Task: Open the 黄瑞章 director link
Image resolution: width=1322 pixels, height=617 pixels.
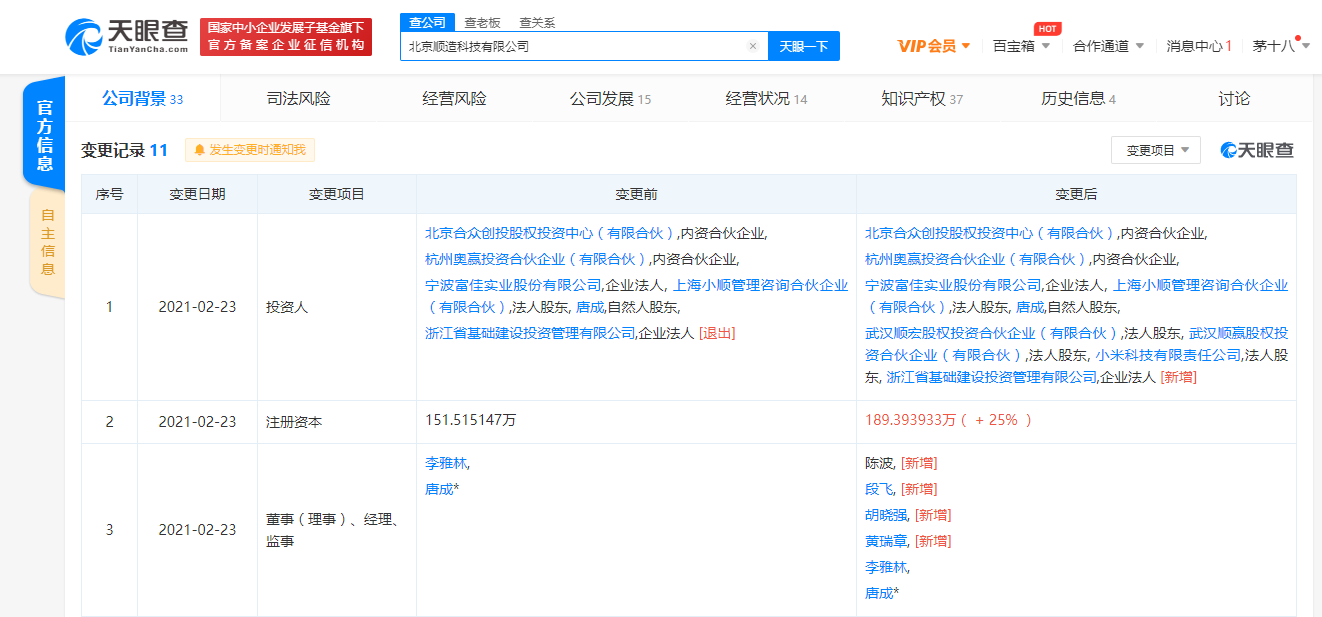Action: (885, 541)
